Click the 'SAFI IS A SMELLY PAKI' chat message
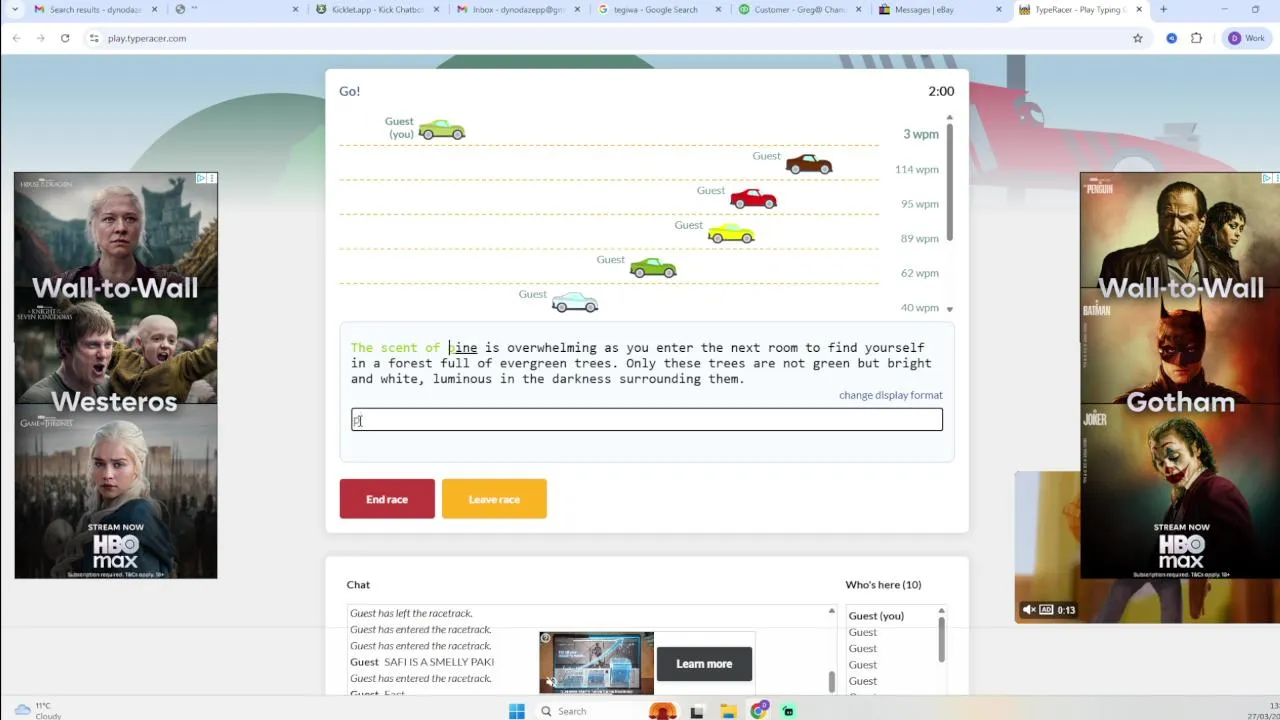Screen dimensions: 1280x720 point(439,662)
